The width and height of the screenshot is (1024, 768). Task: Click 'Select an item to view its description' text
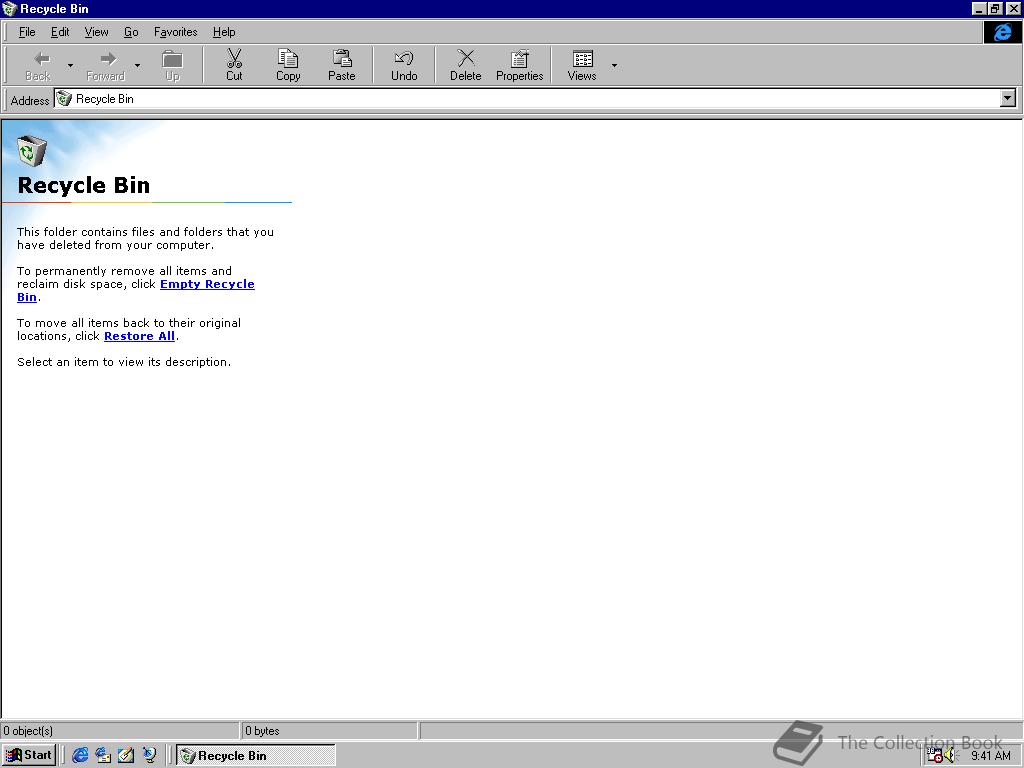pos(124,362)
